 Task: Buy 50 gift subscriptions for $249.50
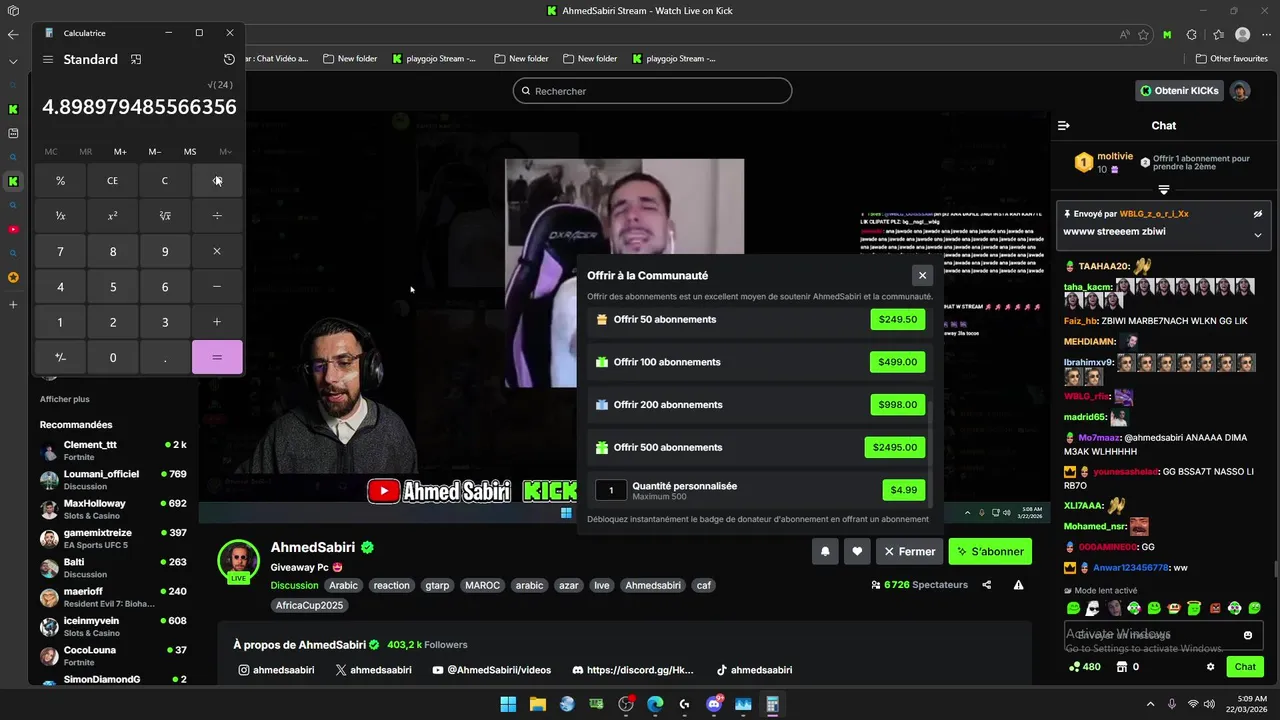click(897, 320)
